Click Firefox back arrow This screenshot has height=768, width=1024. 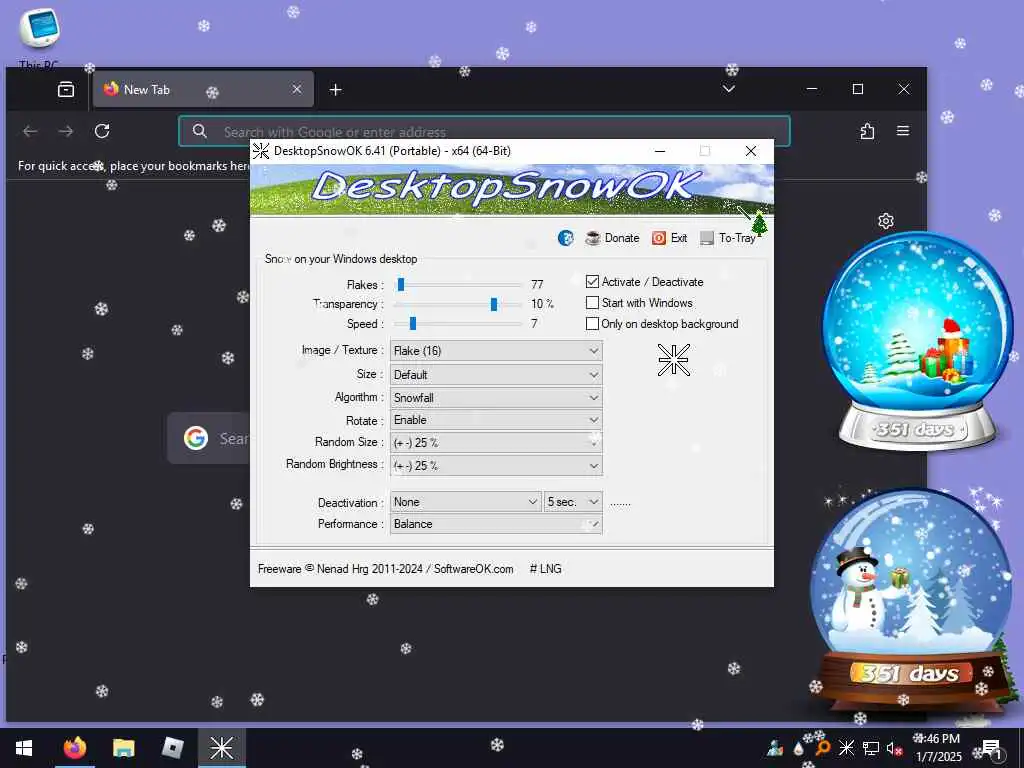click(30, 131)
